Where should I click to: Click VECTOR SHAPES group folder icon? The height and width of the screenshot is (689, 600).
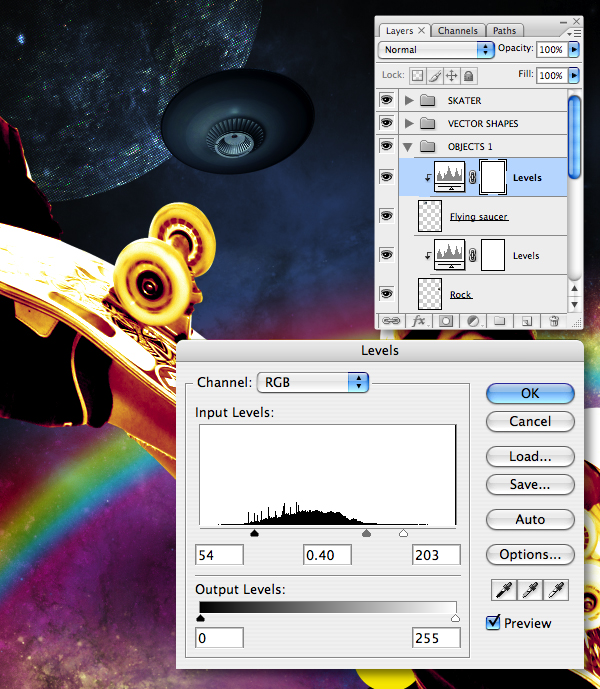coord(427,123)
